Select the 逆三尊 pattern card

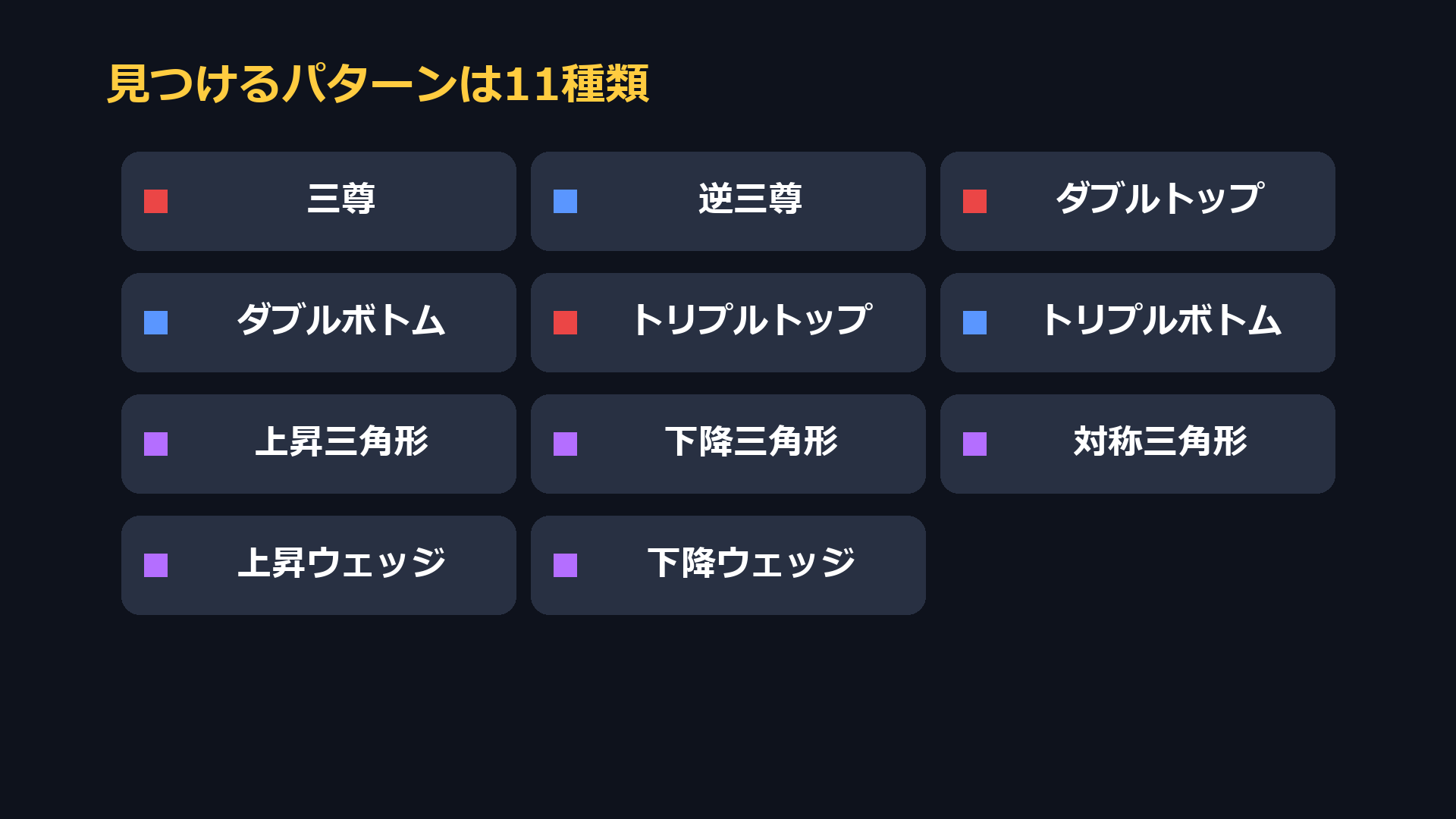coord(728,201)
